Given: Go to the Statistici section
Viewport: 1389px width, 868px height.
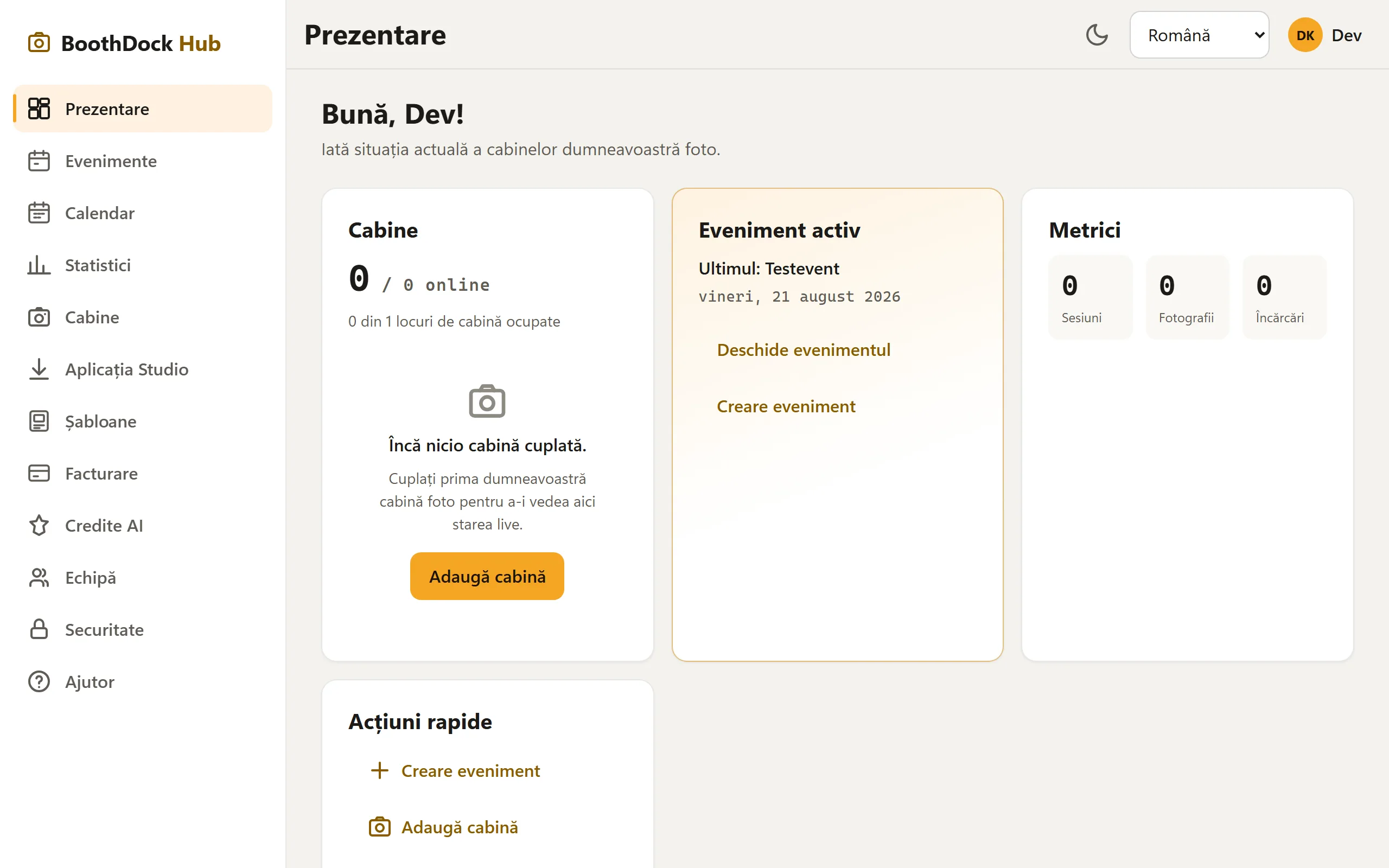Looking at the screenshot, I should [142, 265].
